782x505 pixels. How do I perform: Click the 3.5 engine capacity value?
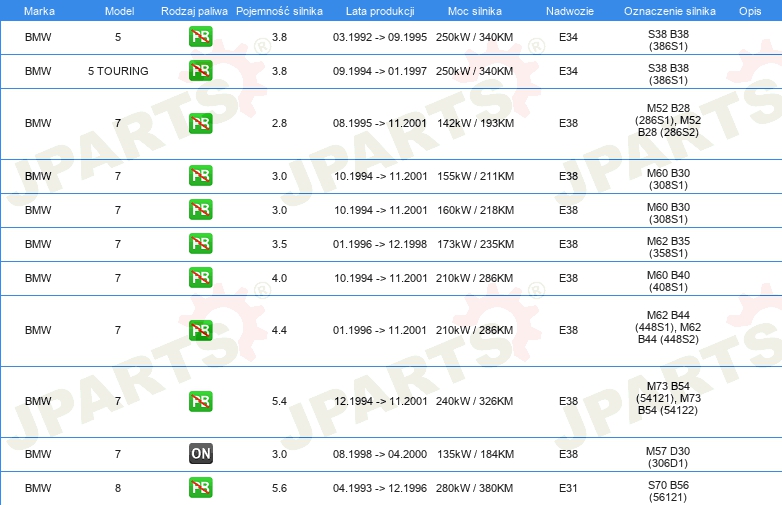279,244
